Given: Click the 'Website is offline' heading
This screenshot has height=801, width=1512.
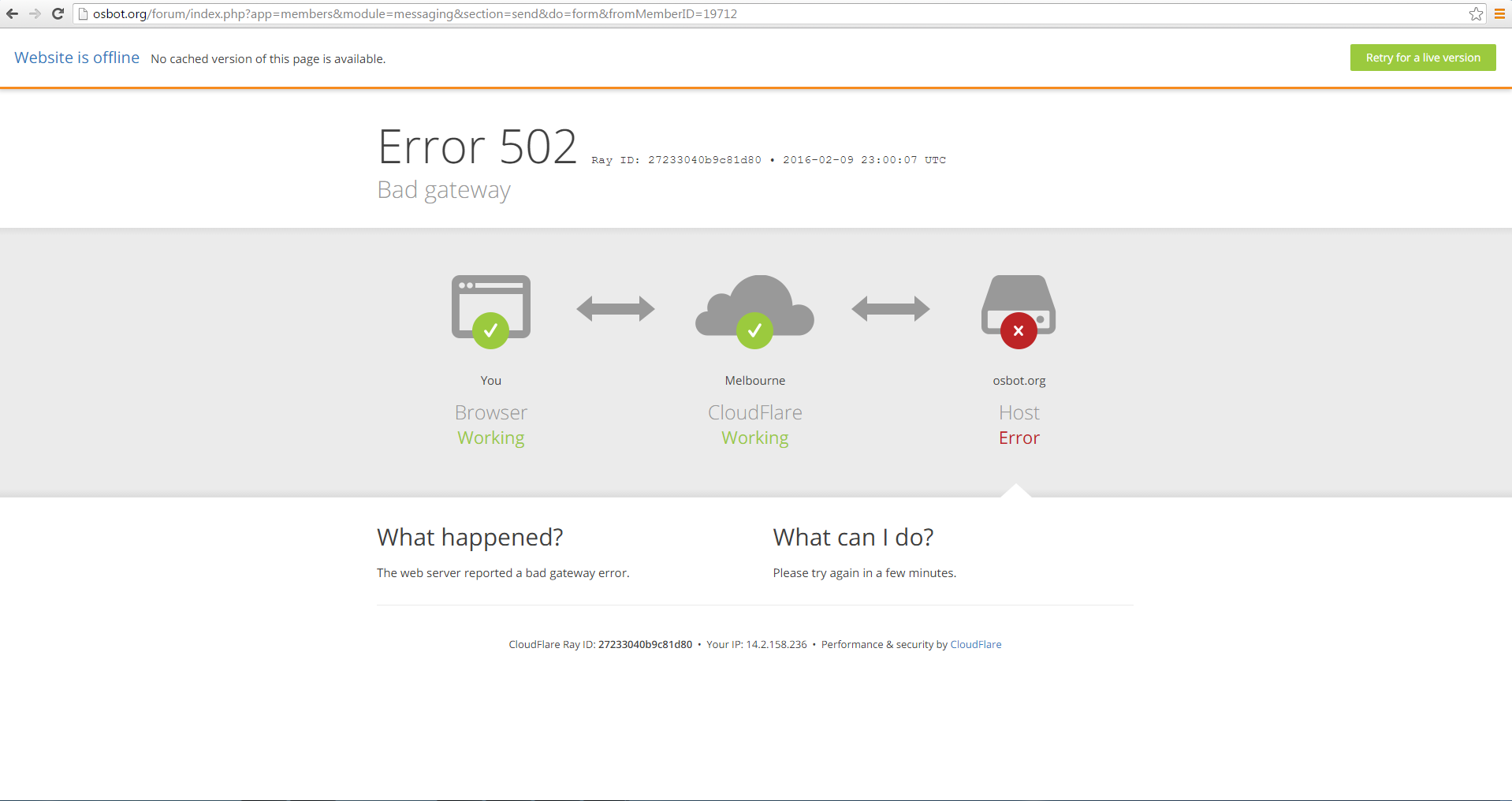Looking at the screenshot, I should coord(76,58).
